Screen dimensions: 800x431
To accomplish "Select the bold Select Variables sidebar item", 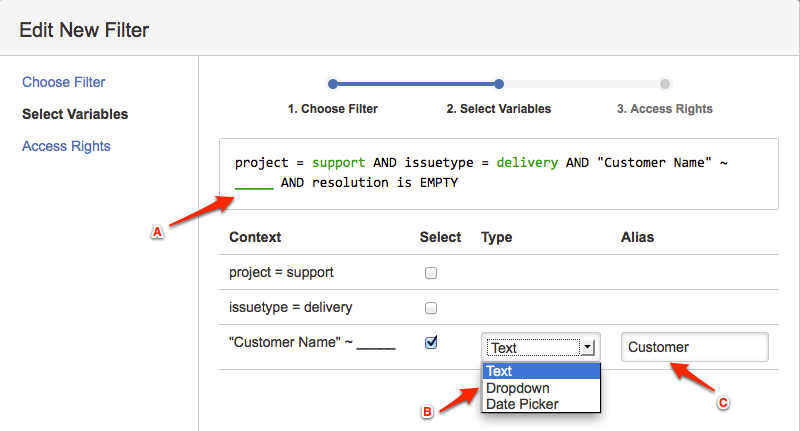I will pos(75,114).
